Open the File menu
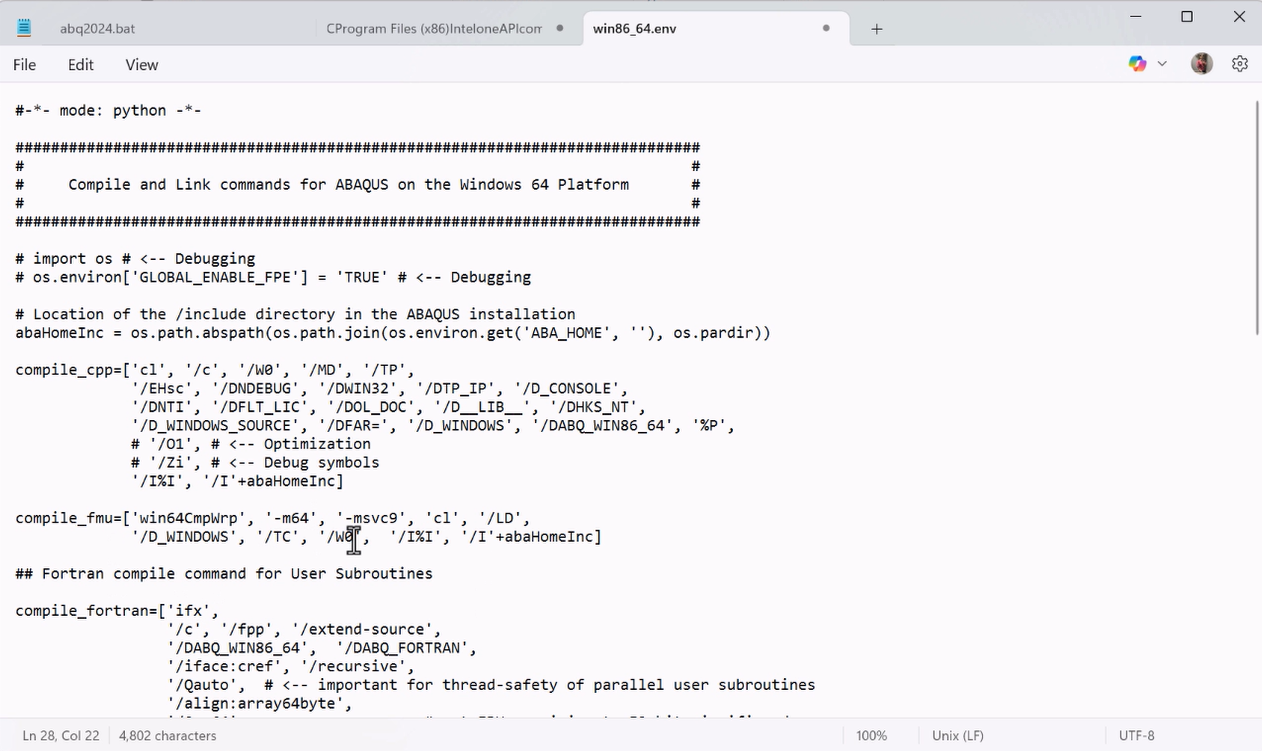 (24, 64)
